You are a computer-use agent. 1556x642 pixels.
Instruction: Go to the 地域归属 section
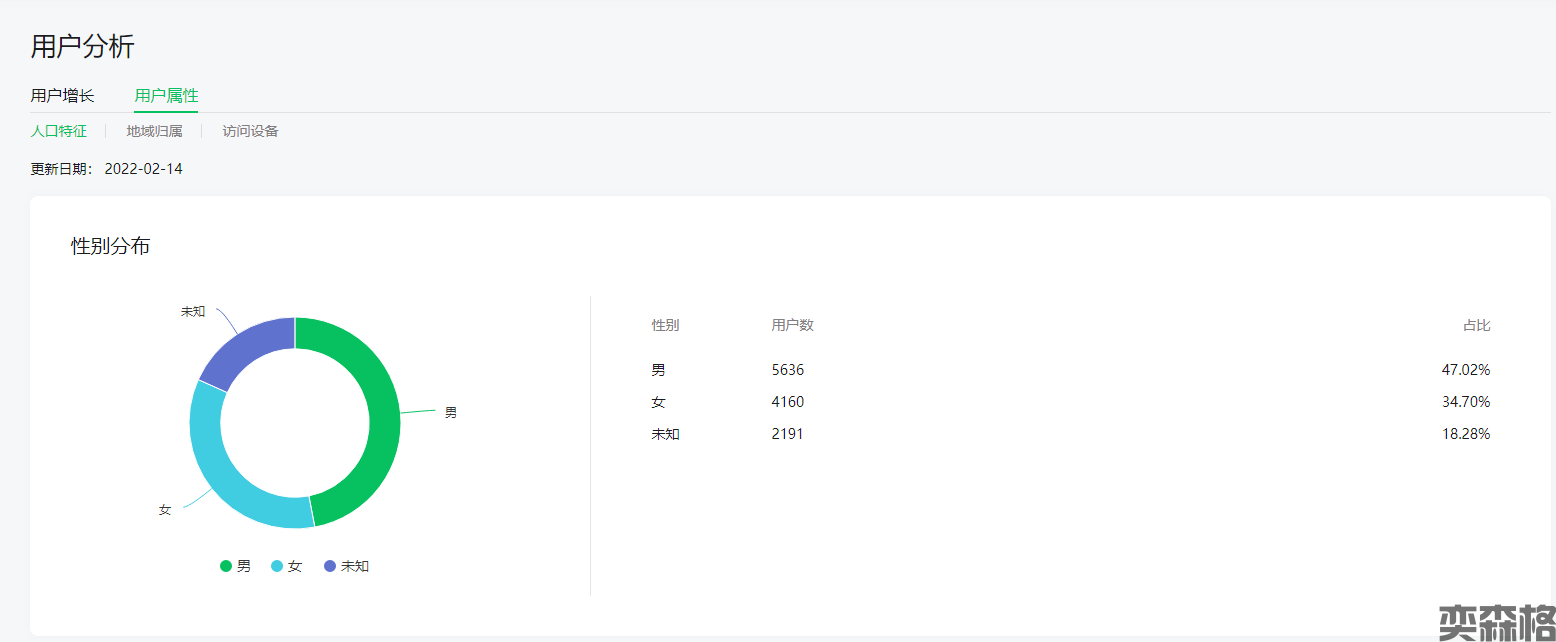click(x=154, y=131)
